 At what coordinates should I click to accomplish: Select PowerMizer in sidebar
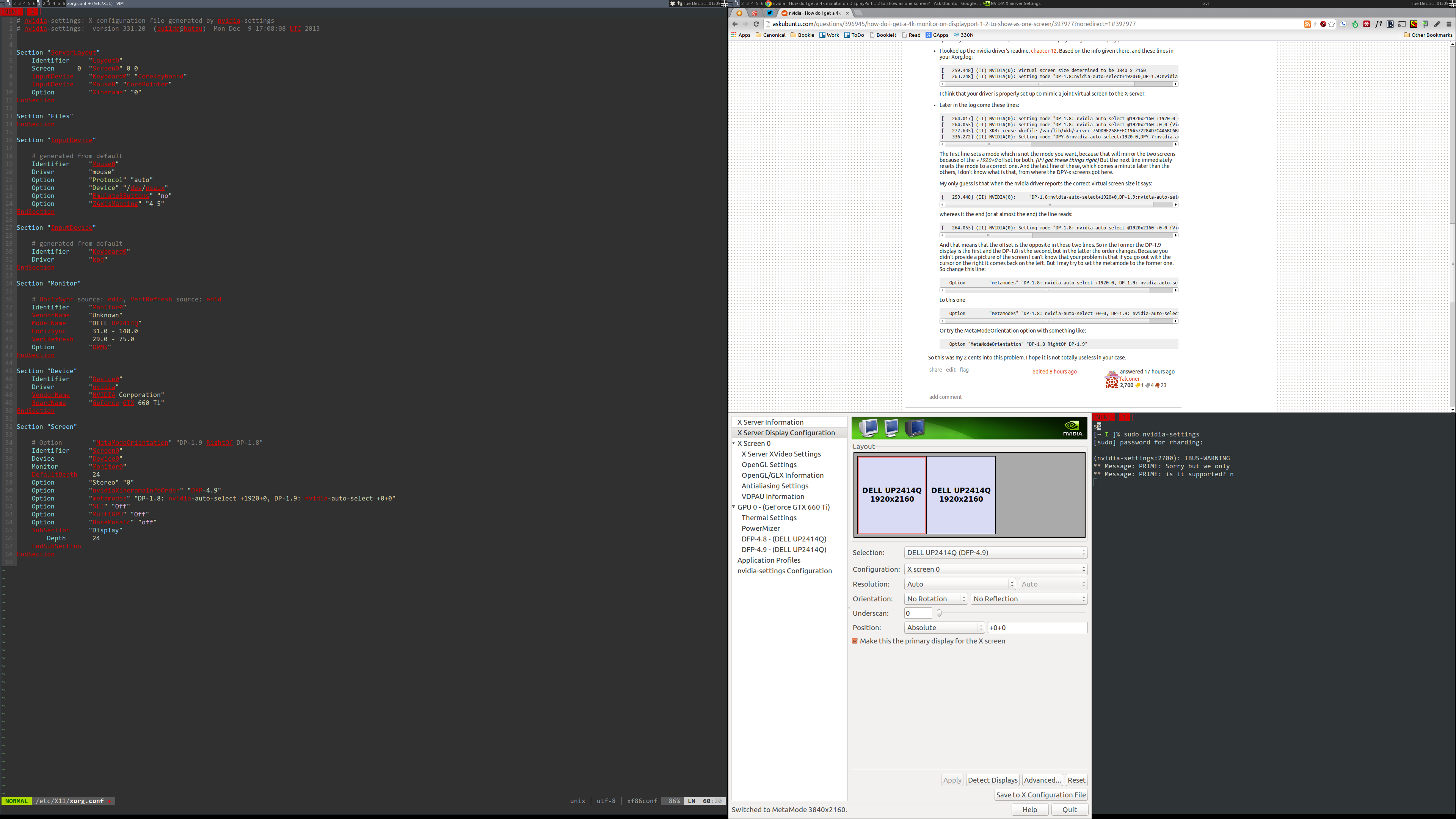pos(761,529)
